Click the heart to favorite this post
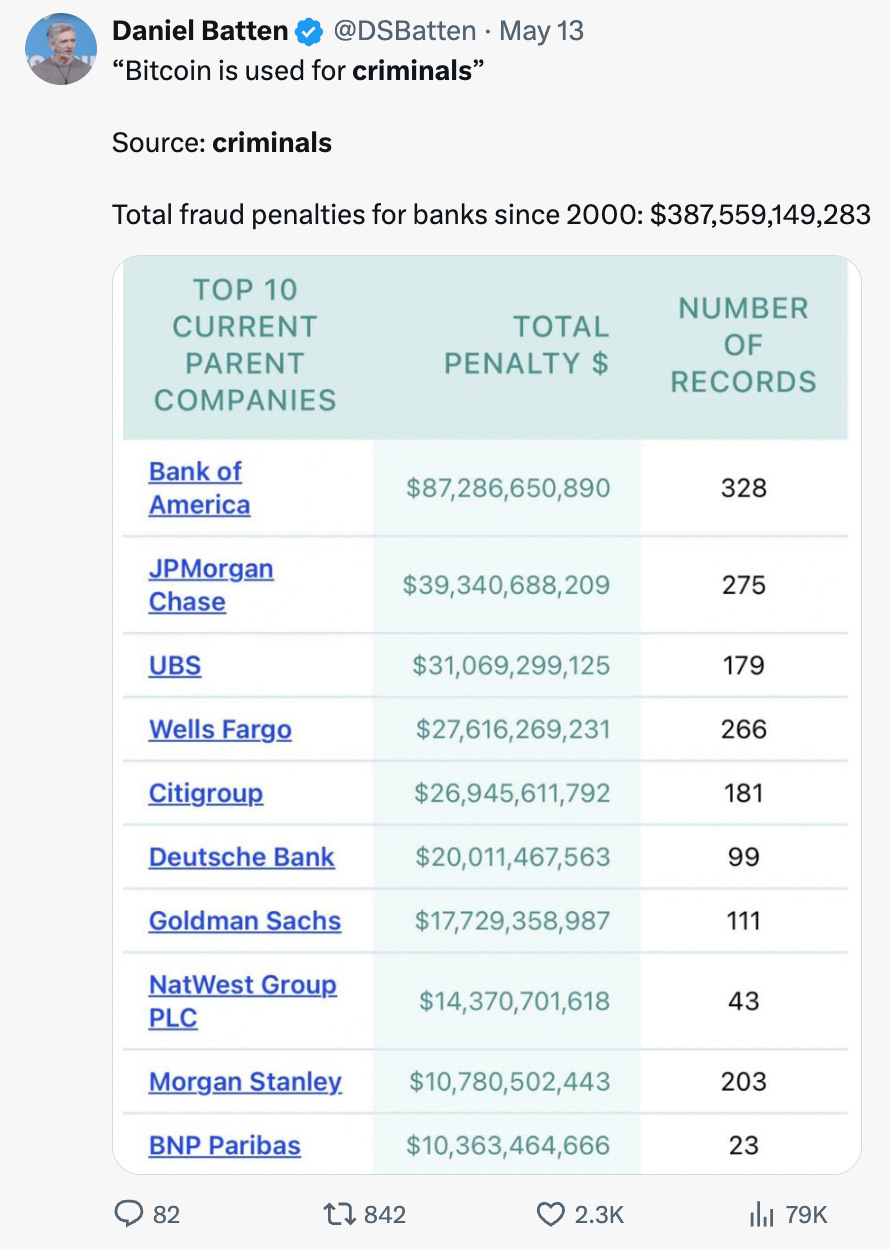The height and width of the screenshot is (1250, 890). 549,1213
